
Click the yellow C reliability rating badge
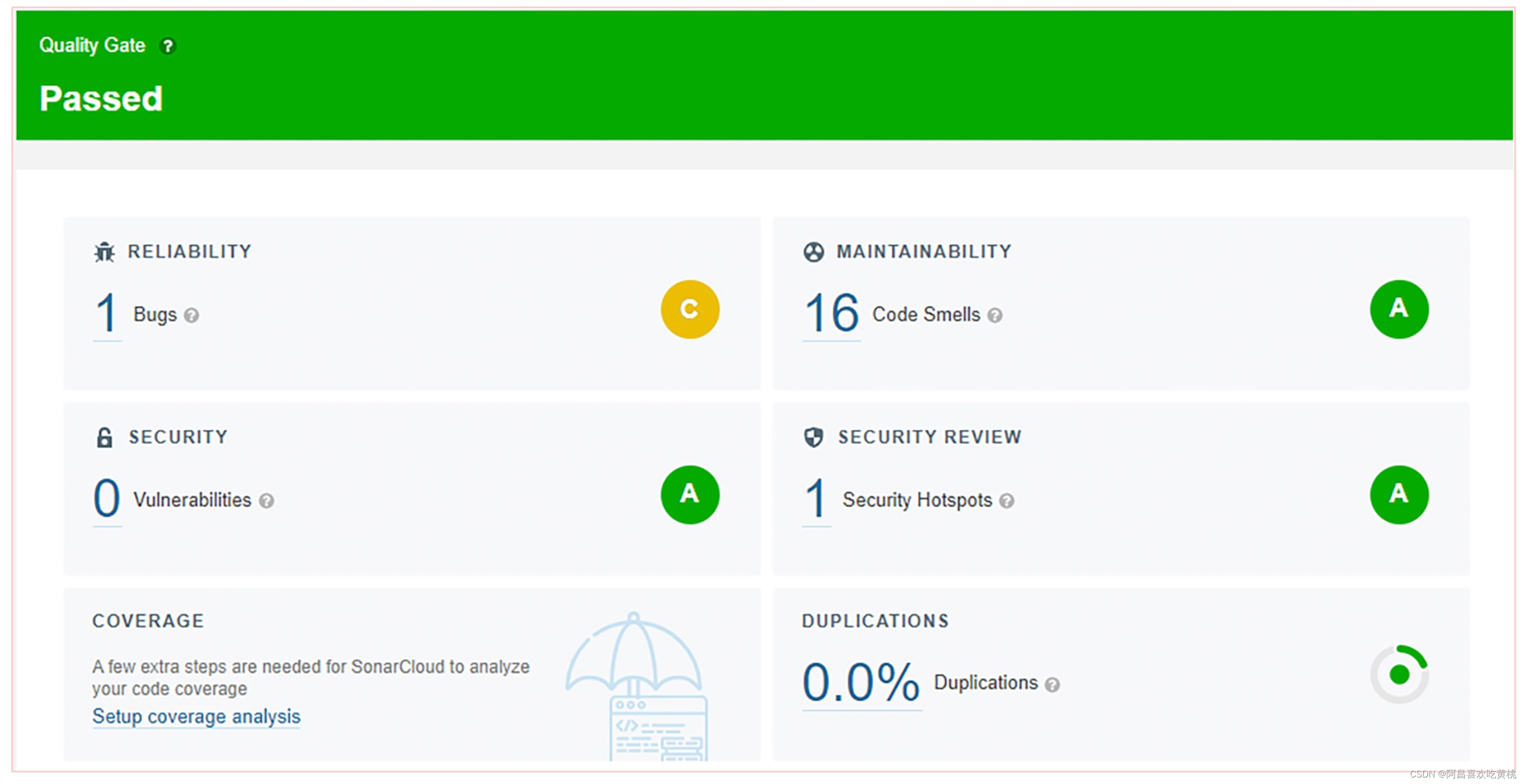point(690,309)
